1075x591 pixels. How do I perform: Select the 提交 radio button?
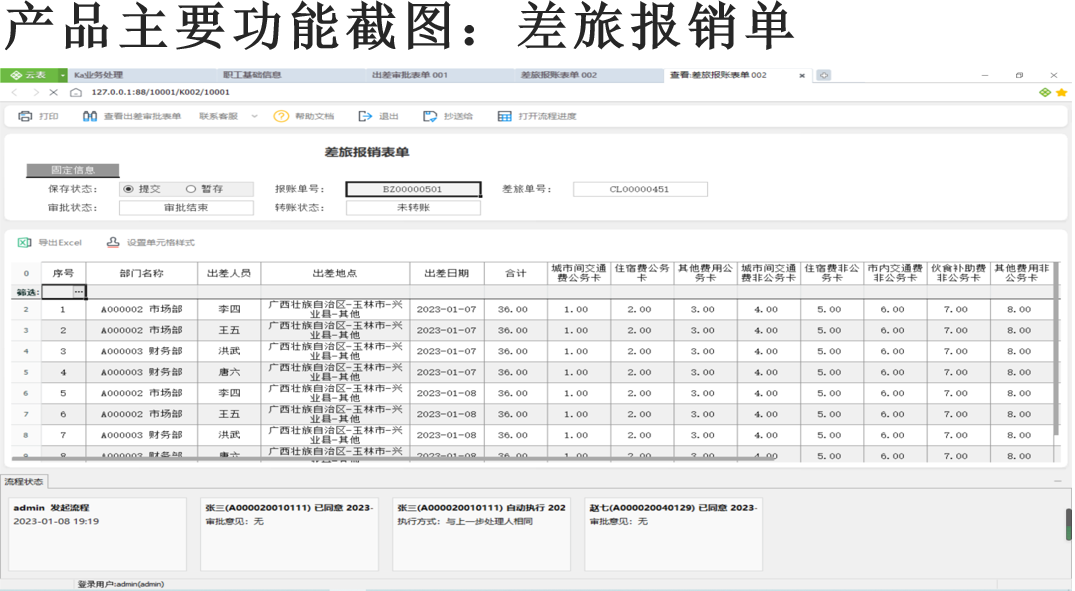[x=128, y=189]
